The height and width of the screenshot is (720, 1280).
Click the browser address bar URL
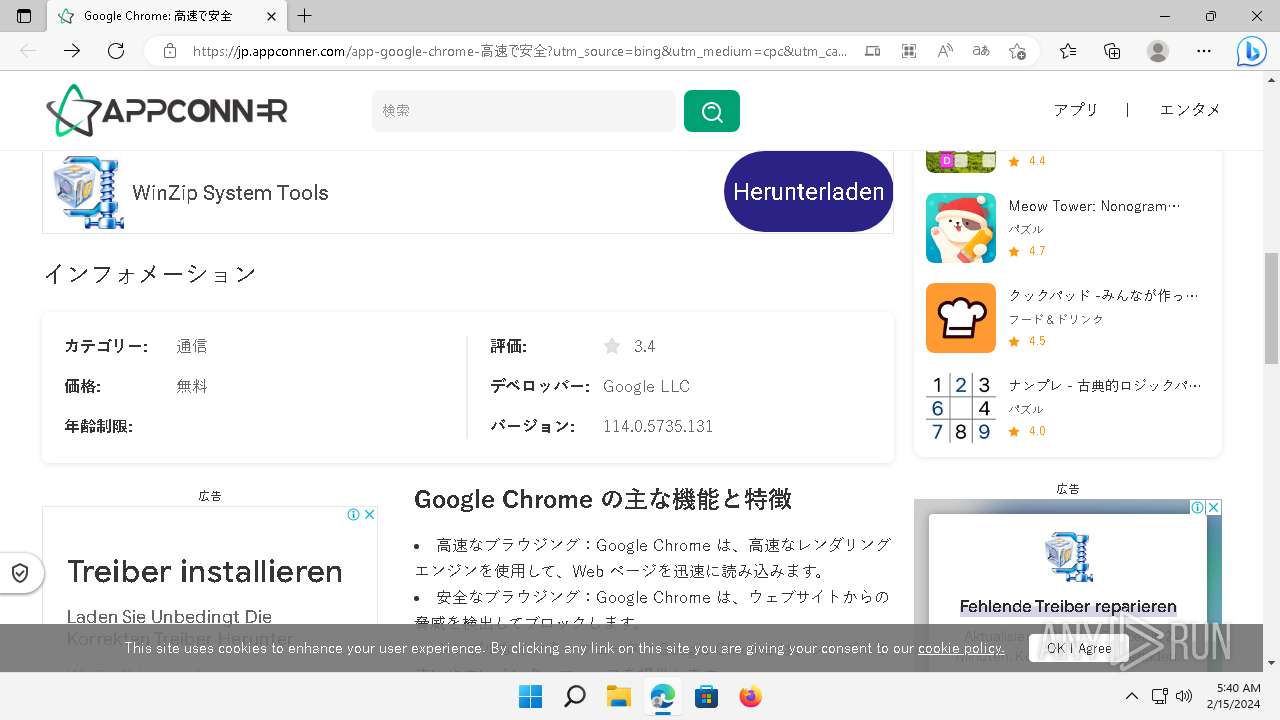click(x=519, y=51)
